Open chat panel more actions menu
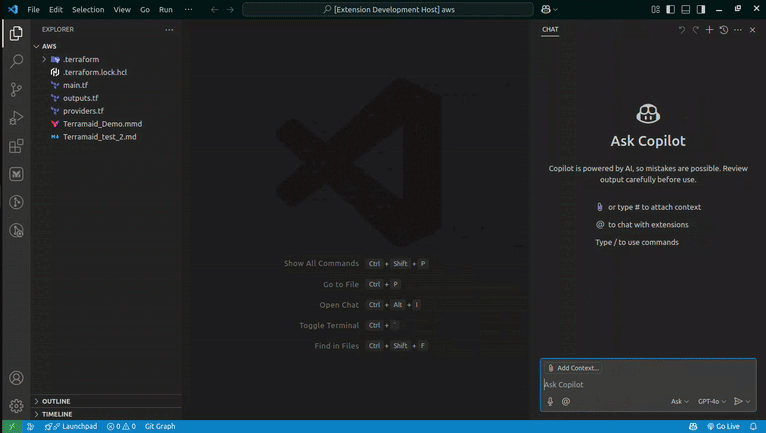This screenshot has height=433, width=766. 738,30
